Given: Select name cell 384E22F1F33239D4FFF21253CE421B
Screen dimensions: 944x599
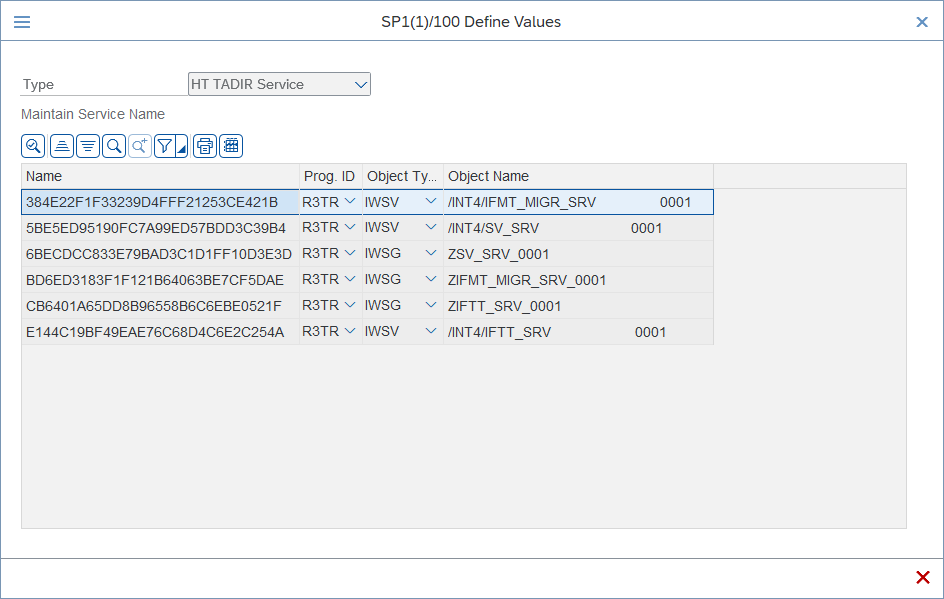Looking at the screenshot, I should pos(160,202).
